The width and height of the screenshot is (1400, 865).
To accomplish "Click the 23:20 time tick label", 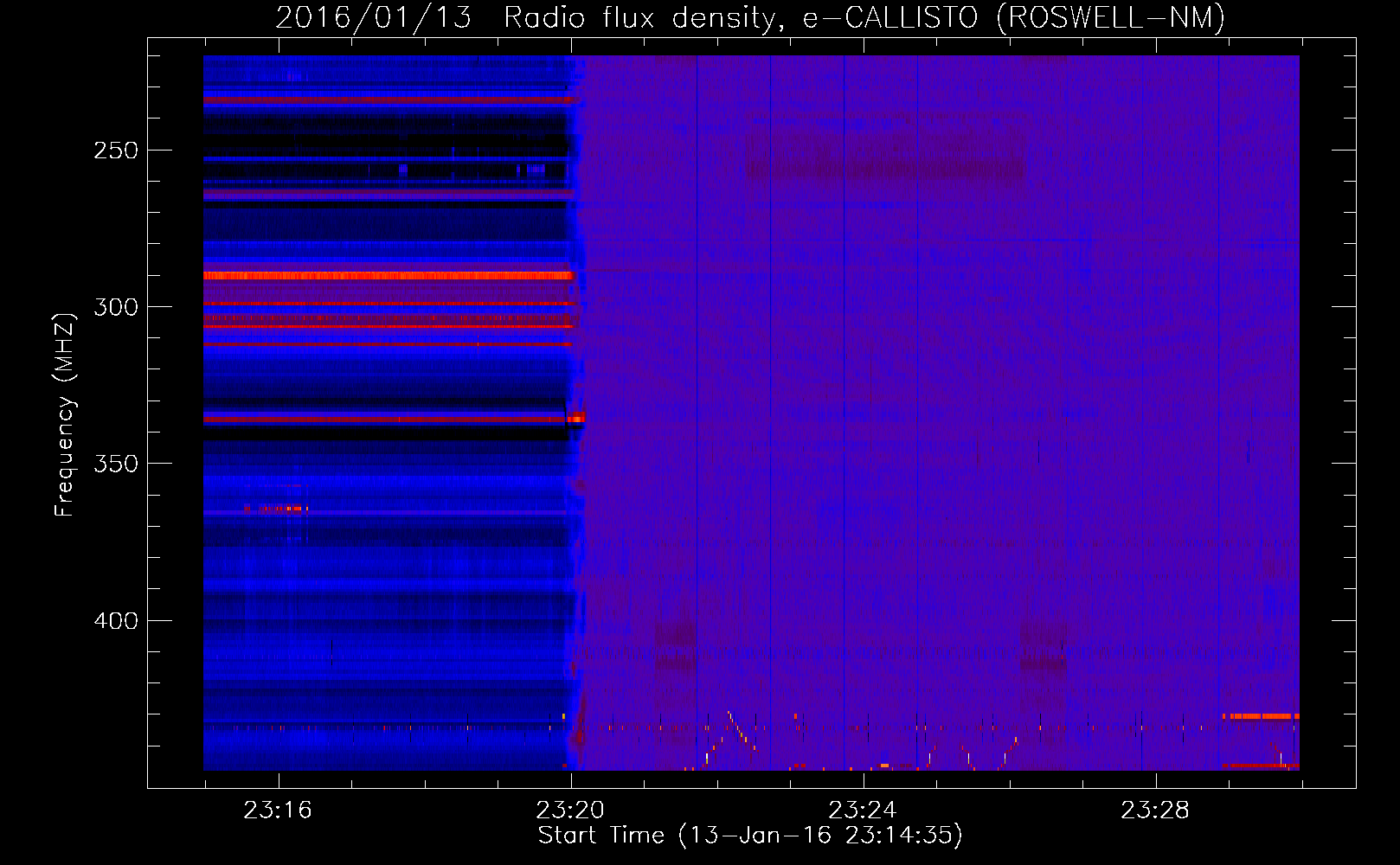I will click(x=570, y=811).
